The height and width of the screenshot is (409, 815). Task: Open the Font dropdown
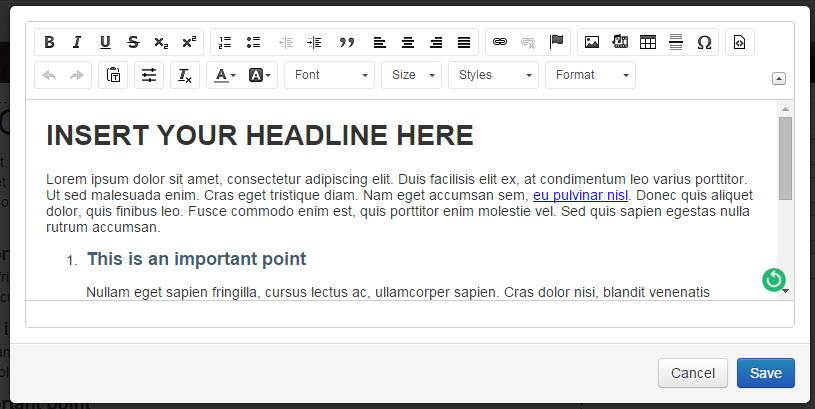[x=329, y=75]
